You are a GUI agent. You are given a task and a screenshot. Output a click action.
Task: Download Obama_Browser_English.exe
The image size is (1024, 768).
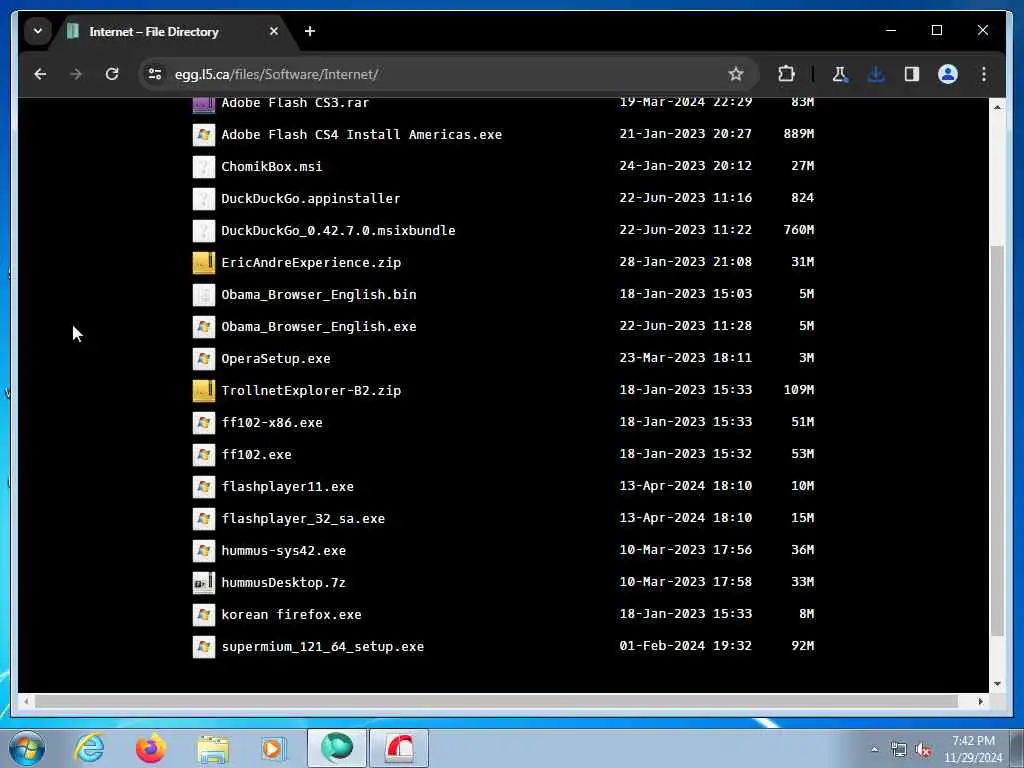(x=319, y=327)
